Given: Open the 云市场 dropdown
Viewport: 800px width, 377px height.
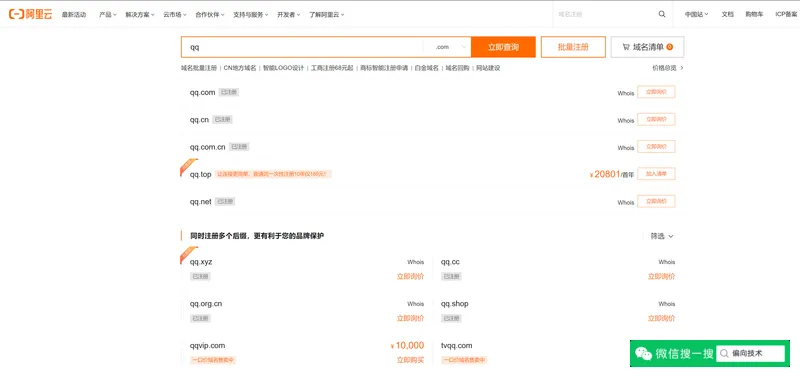Looking at the screenshot, I should tap(174, 15).
